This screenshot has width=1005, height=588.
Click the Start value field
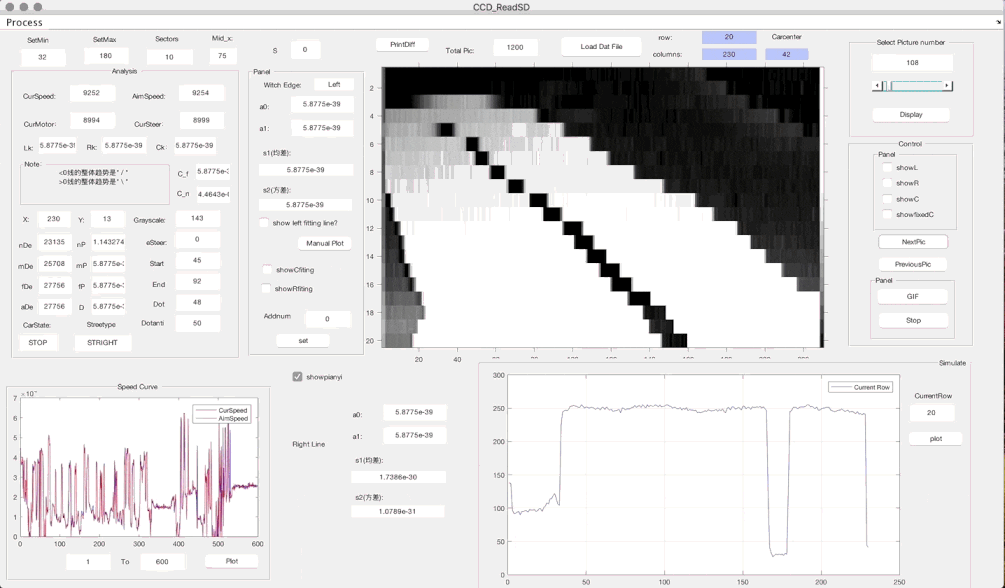pyautogui.click(x=197, y=260)
